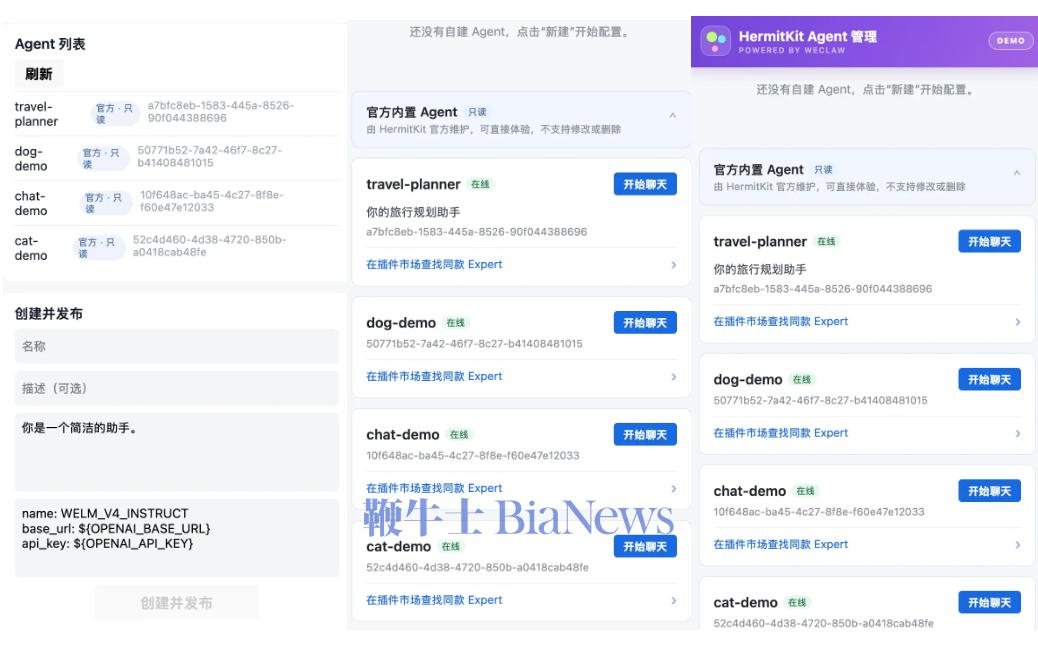Open 在插件市场查找同款 Expert link under dog-demo, right panel
1038x648 pixels.
[x=780, y=433]
